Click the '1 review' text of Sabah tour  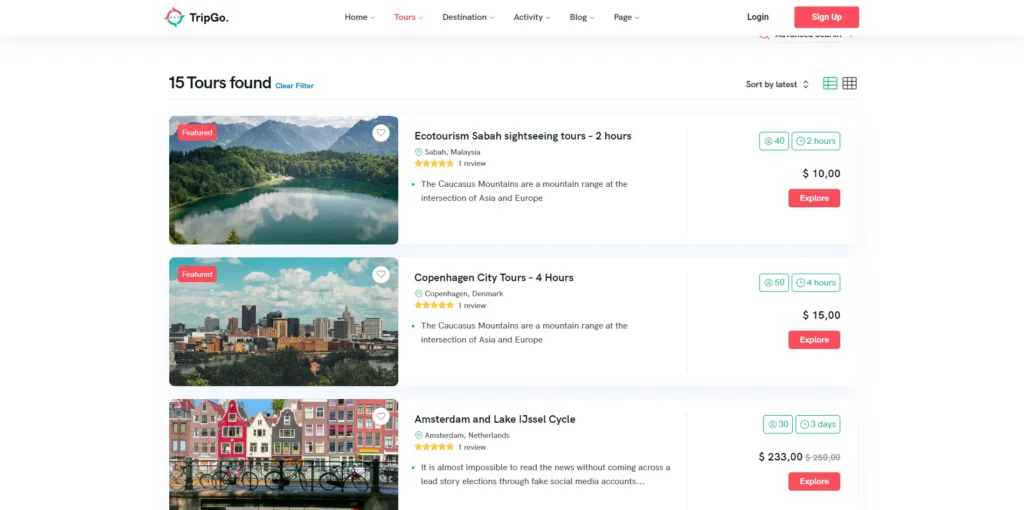(x=472, y=163)
